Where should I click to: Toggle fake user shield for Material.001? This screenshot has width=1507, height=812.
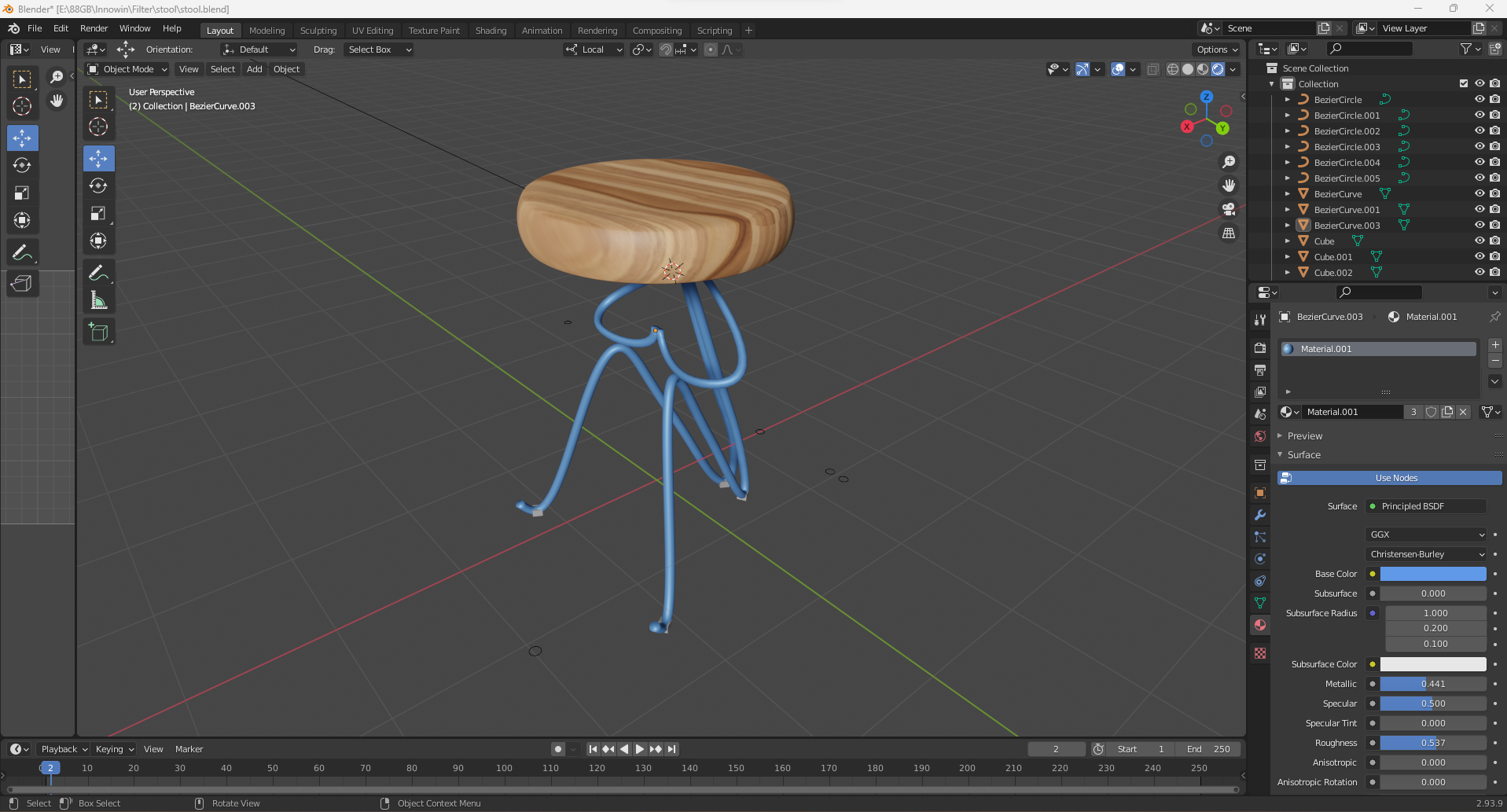(1432, 412)
